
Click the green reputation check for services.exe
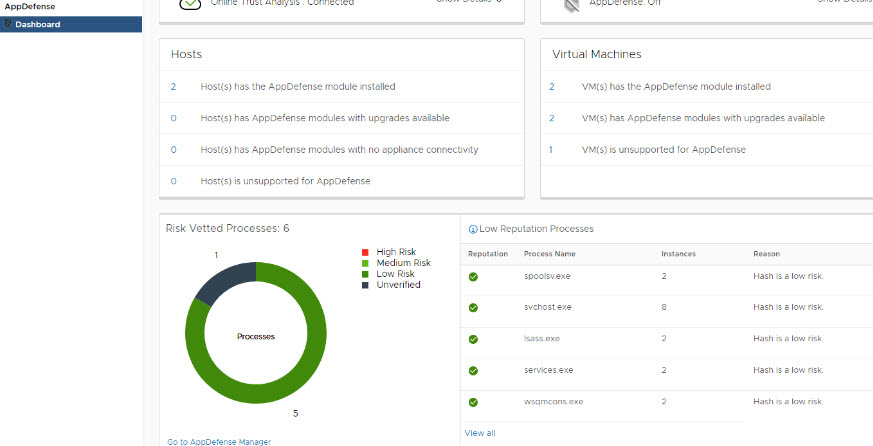coord(473,370)
